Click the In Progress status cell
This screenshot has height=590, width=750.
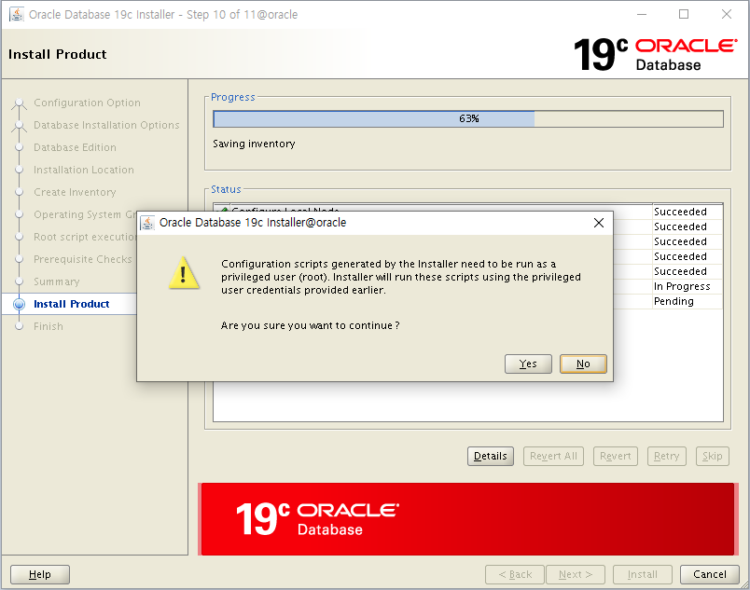(x=686, y=287)
